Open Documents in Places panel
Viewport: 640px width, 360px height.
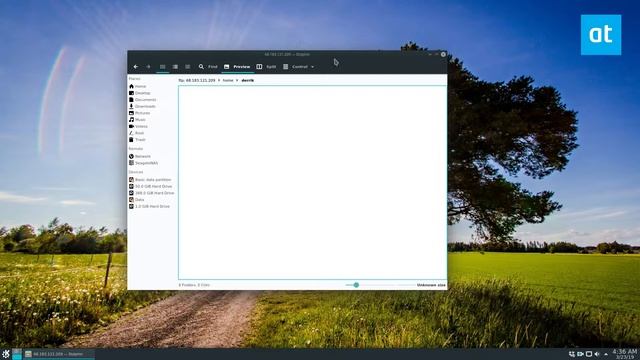142,100
